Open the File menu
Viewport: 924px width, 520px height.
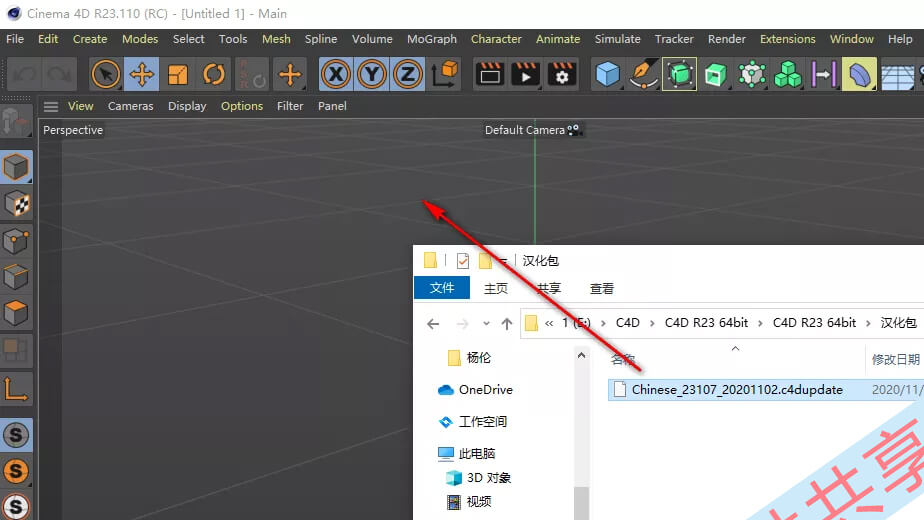tap(15, 39)
